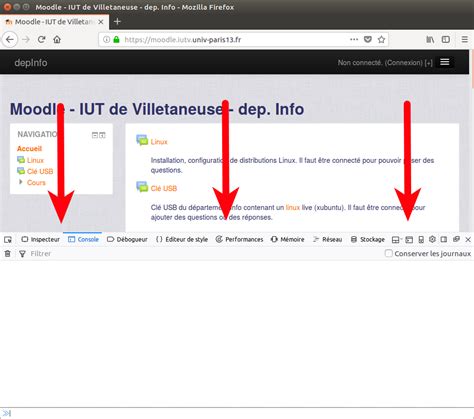The width and height of the screenshot is (474, 419).
Task: Collapse the Navigation block in Moodle
Action: [95, 135]
